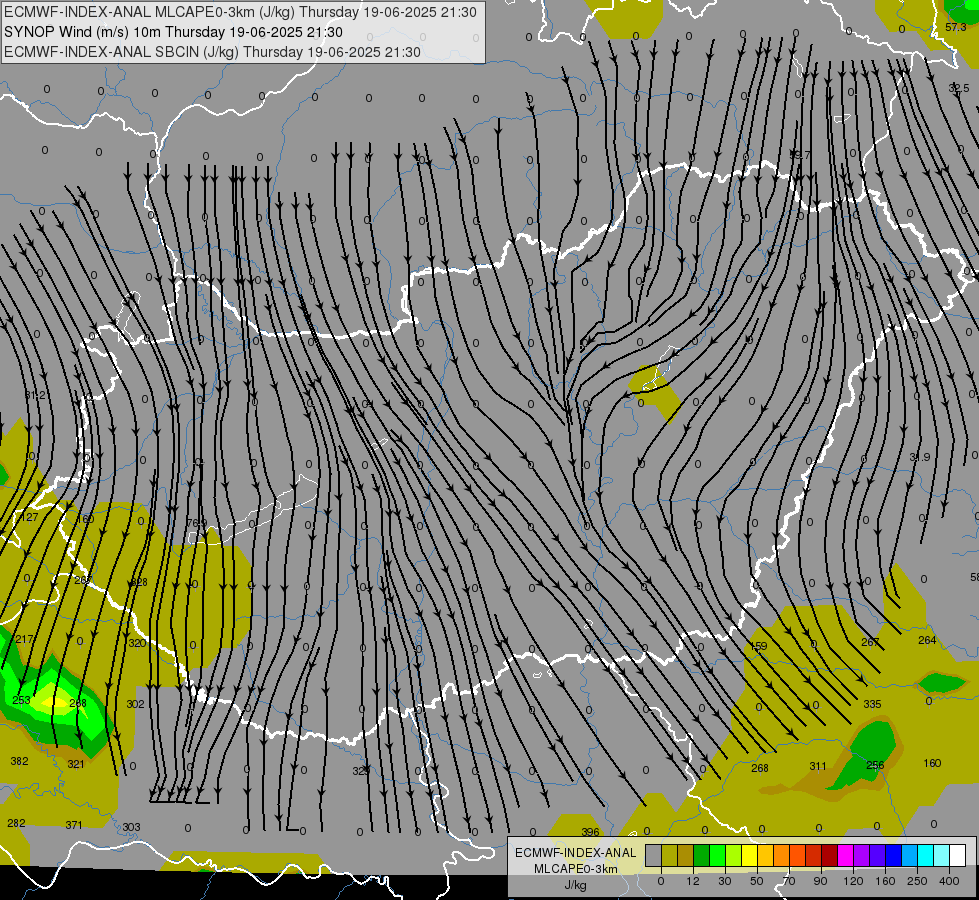
Task: Click the map value '217'
Action: (24, 639)
